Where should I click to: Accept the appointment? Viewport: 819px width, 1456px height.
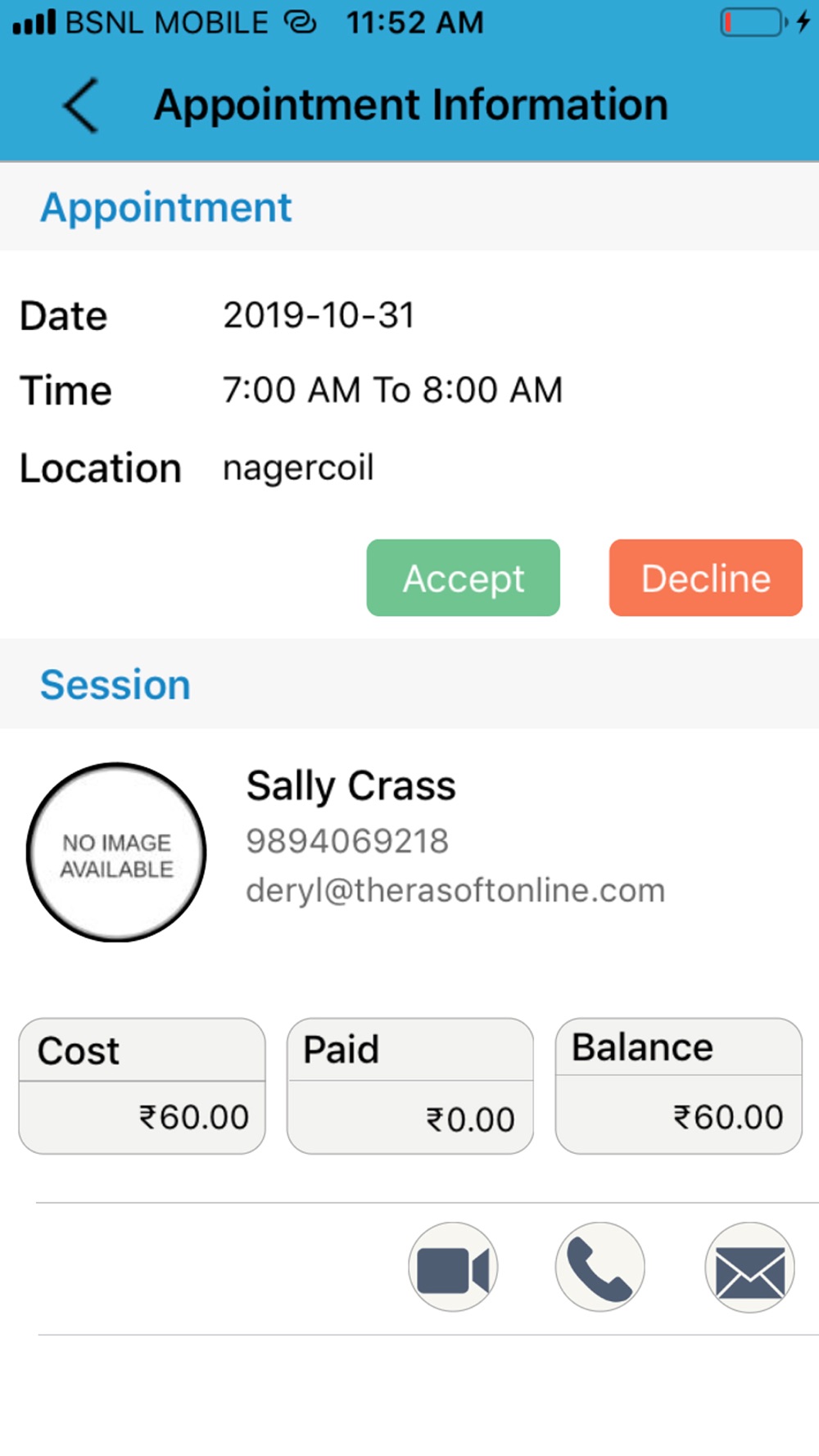click(x=464, y=577)
